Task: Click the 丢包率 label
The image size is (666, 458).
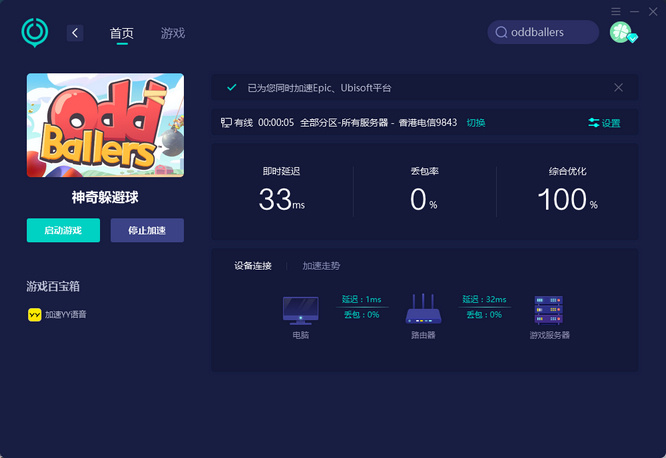Action: pyautogui.click(x=424, y=171)
